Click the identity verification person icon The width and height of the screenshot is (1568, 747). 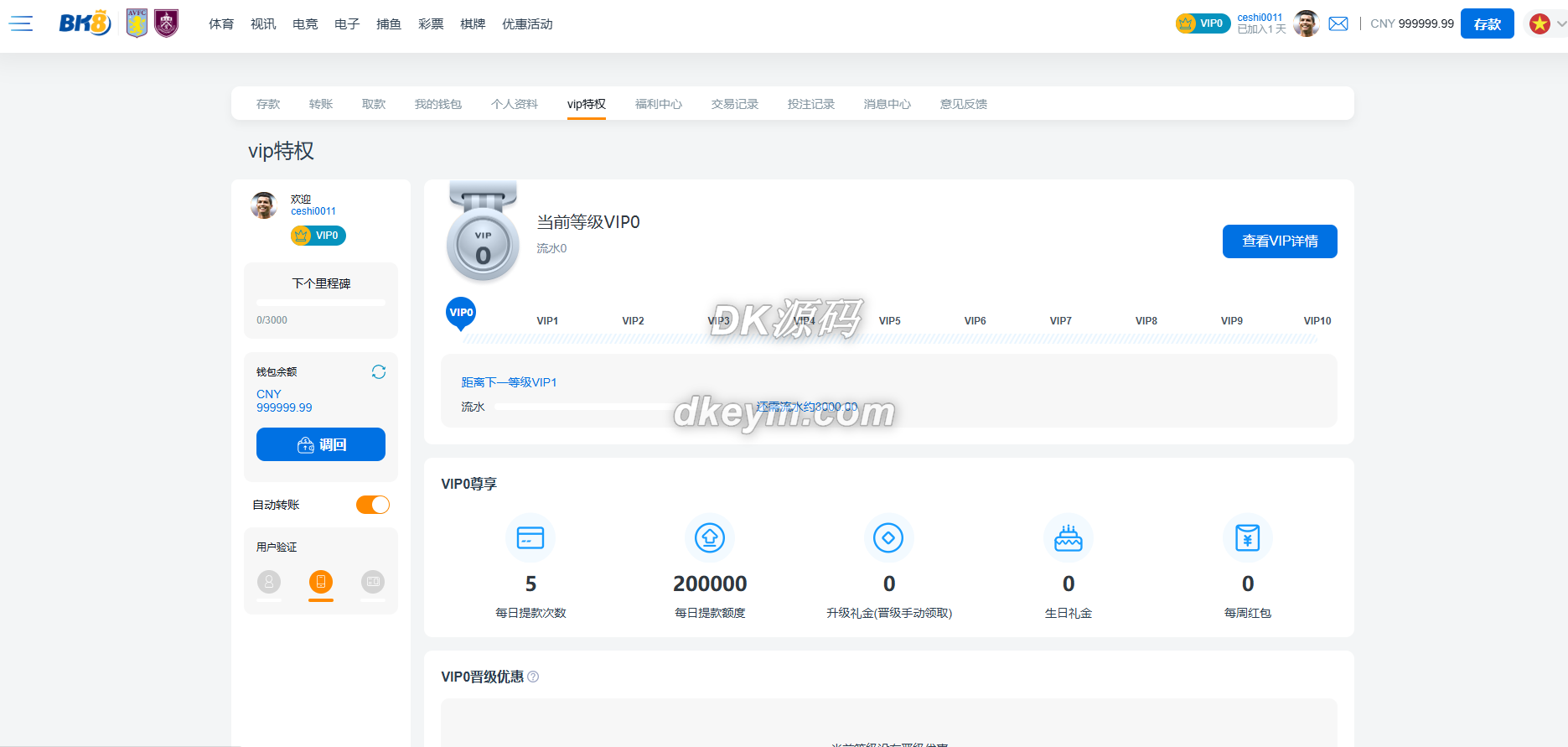pyautogui.click(x=269, y=581)
